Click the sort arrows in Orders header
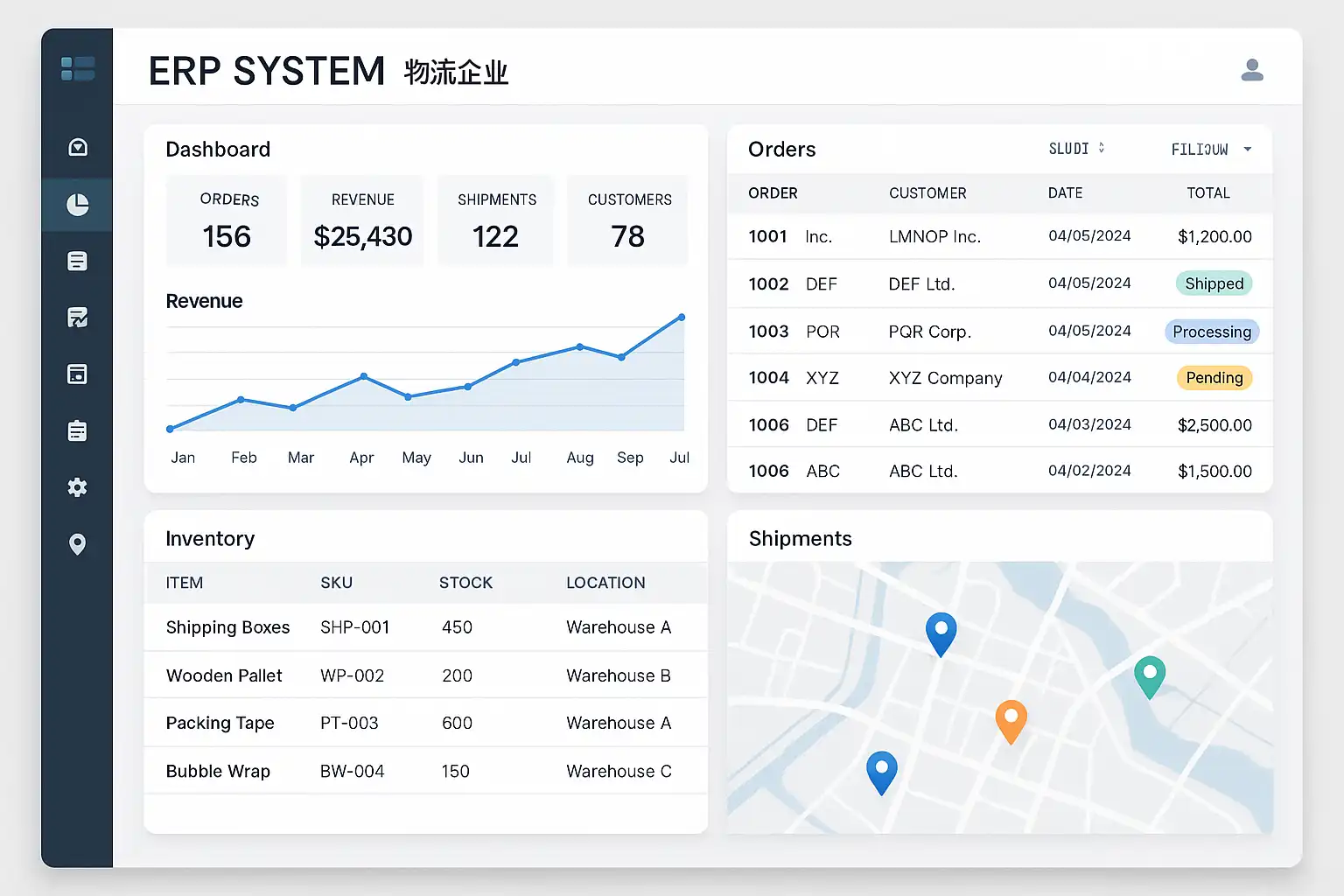Image resolution: width=1344 pixels, height=896 pixels. point(1101,149)
